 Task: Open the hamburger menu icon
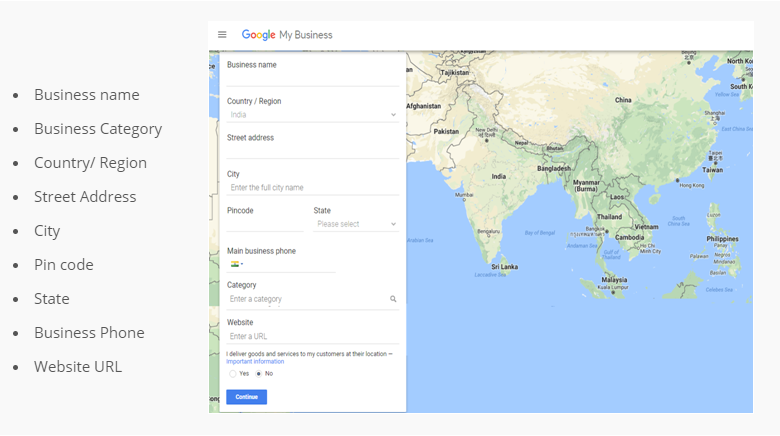(x=222, y=35)
